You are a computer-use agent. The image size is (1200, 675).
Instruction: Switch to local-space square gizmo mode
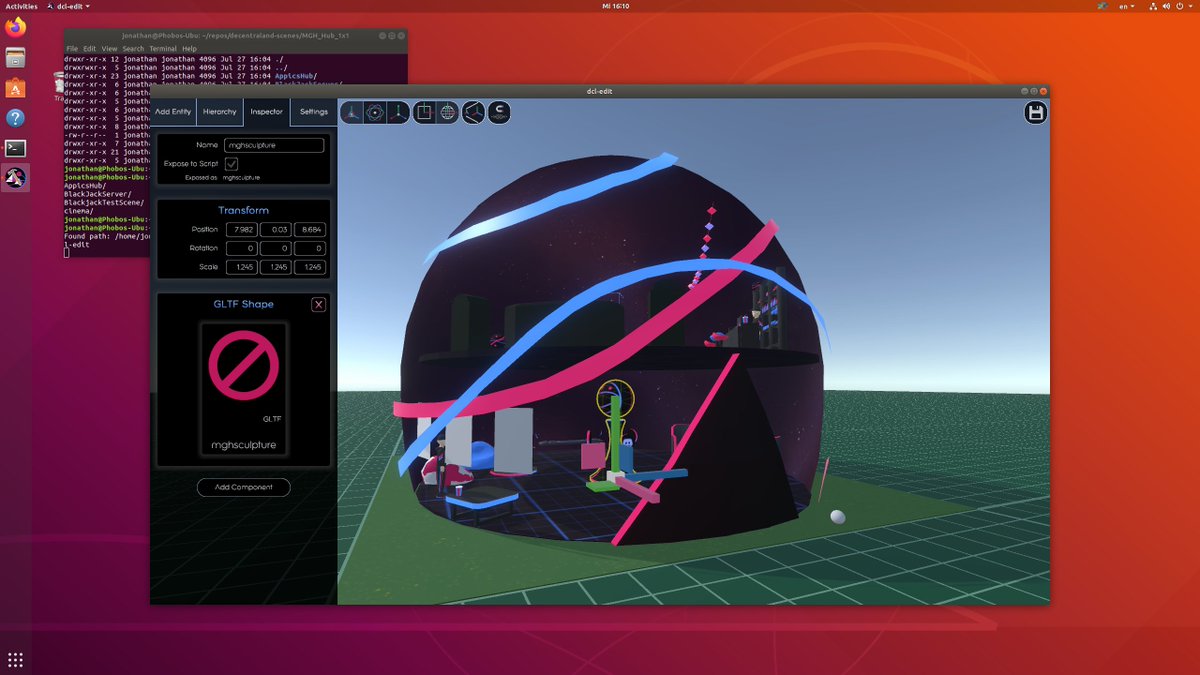(424, 113)
